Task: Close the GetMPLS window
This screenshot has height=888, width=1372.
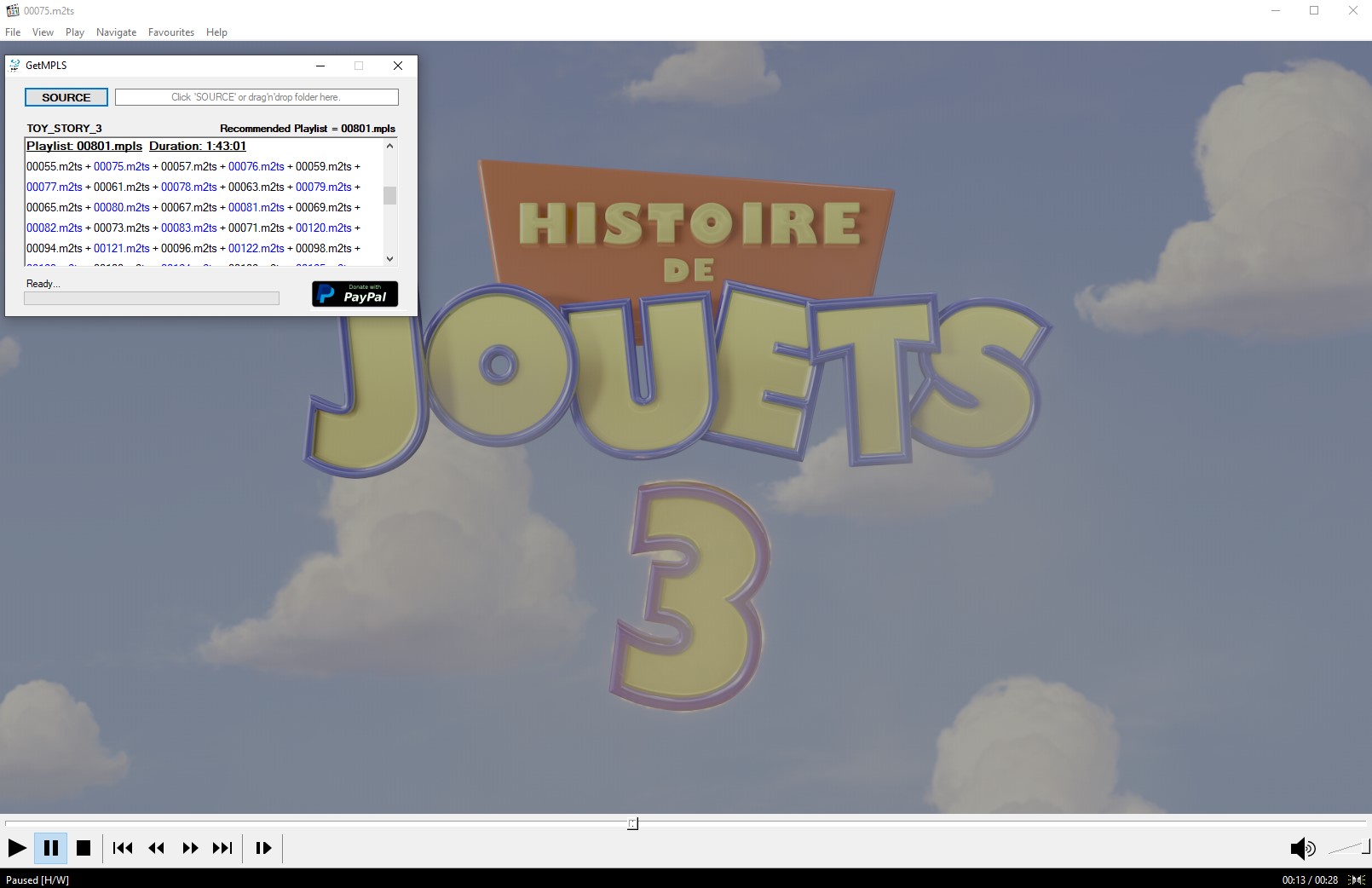Action: pyautogui.click(x=398, y=66)
